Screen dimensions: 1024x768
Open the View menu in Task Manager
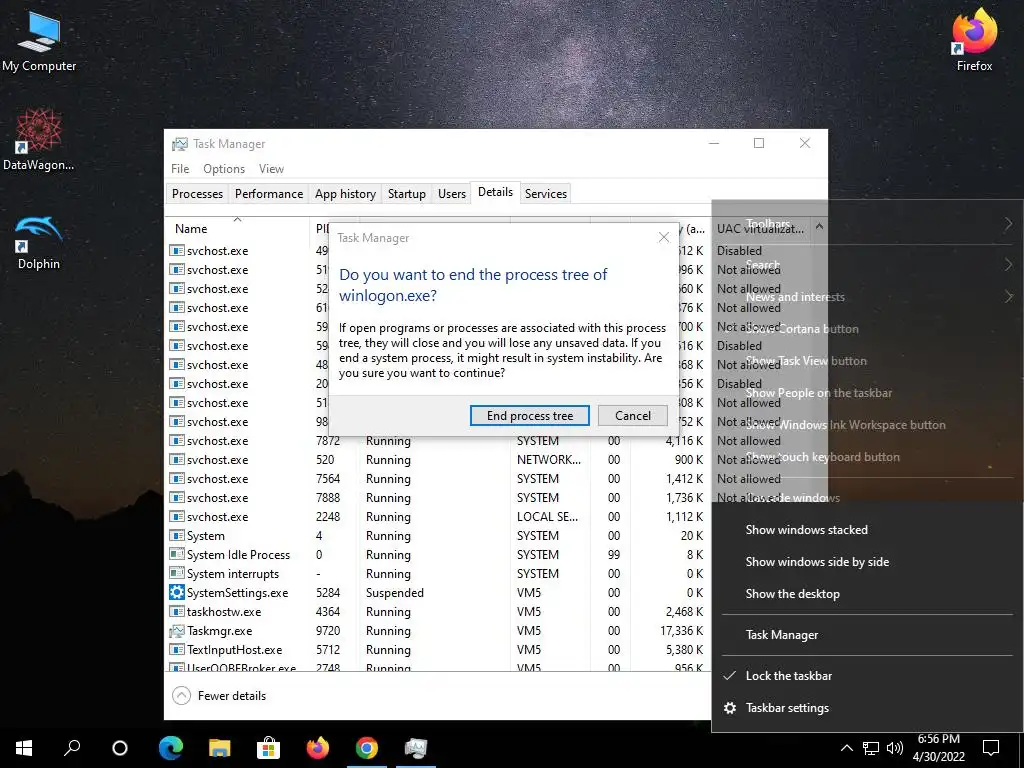click(271, 168)
